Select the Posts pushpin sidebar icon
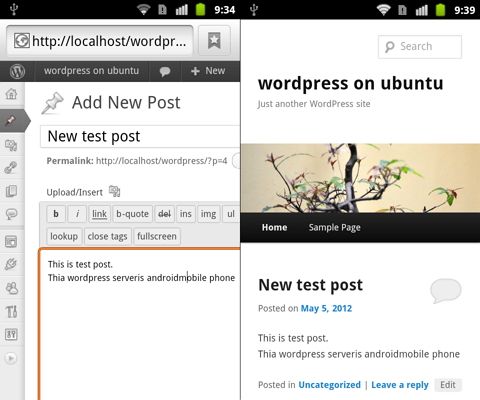This screenshot has height=400, width=480. 11,121
